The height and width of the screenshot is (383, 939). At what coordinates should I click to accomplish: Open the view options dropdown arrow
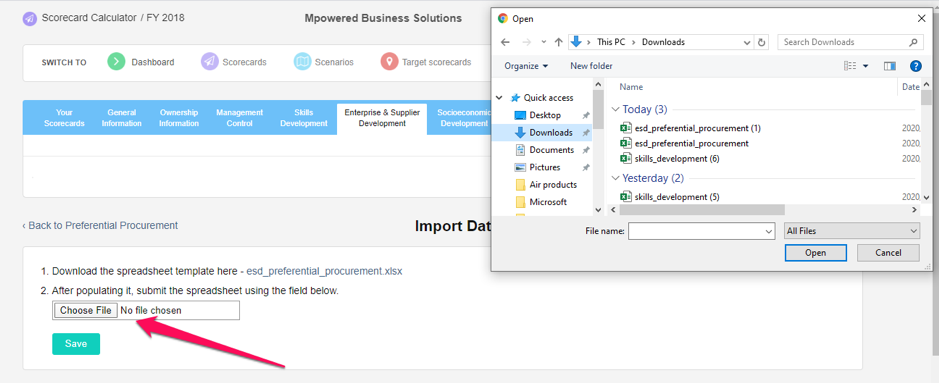pyautogui.click(x=865, y=66)
